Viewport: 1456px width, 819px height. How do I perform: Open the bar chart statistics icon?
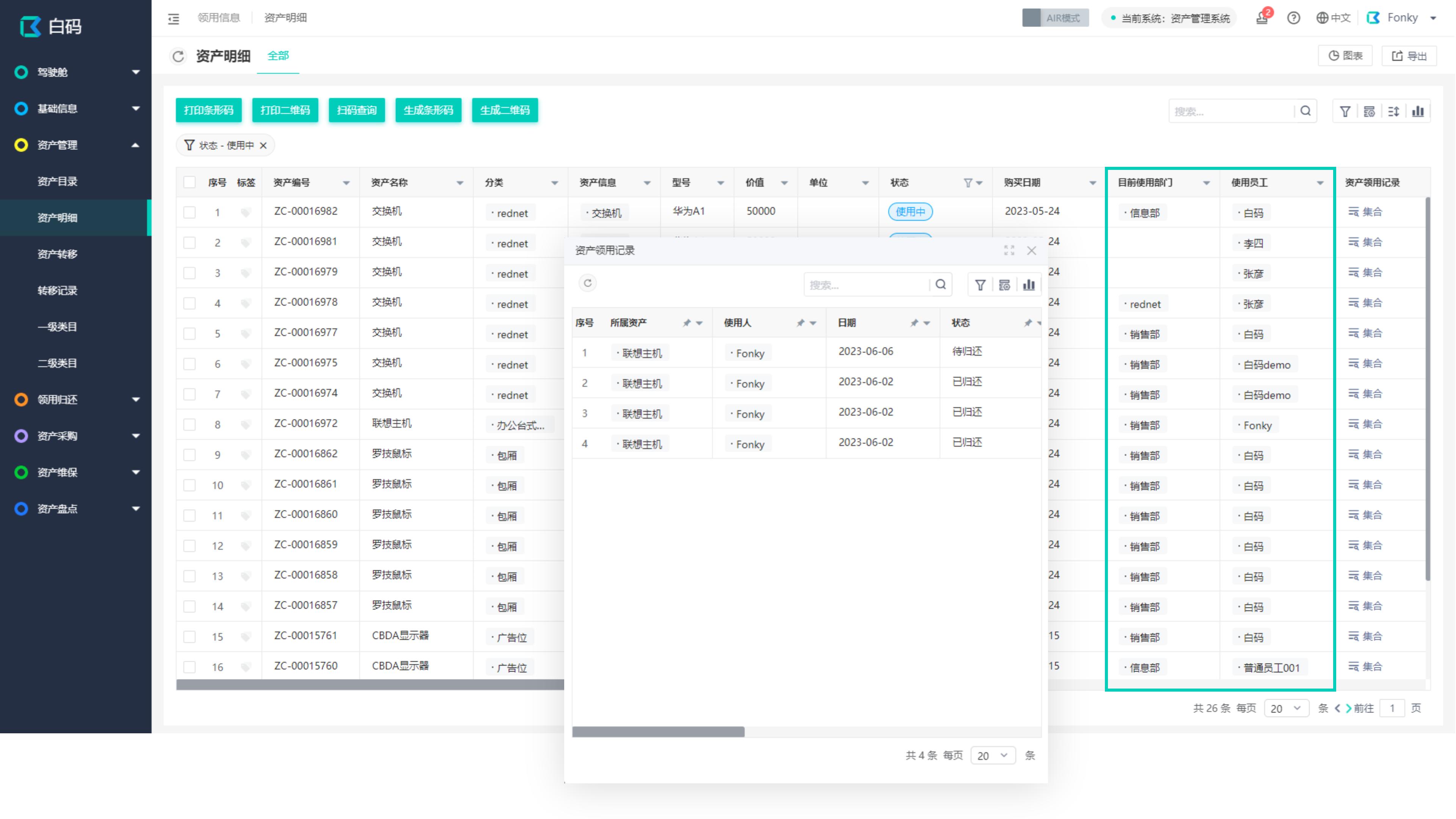pyautogui.click(x=1418, y=111)
